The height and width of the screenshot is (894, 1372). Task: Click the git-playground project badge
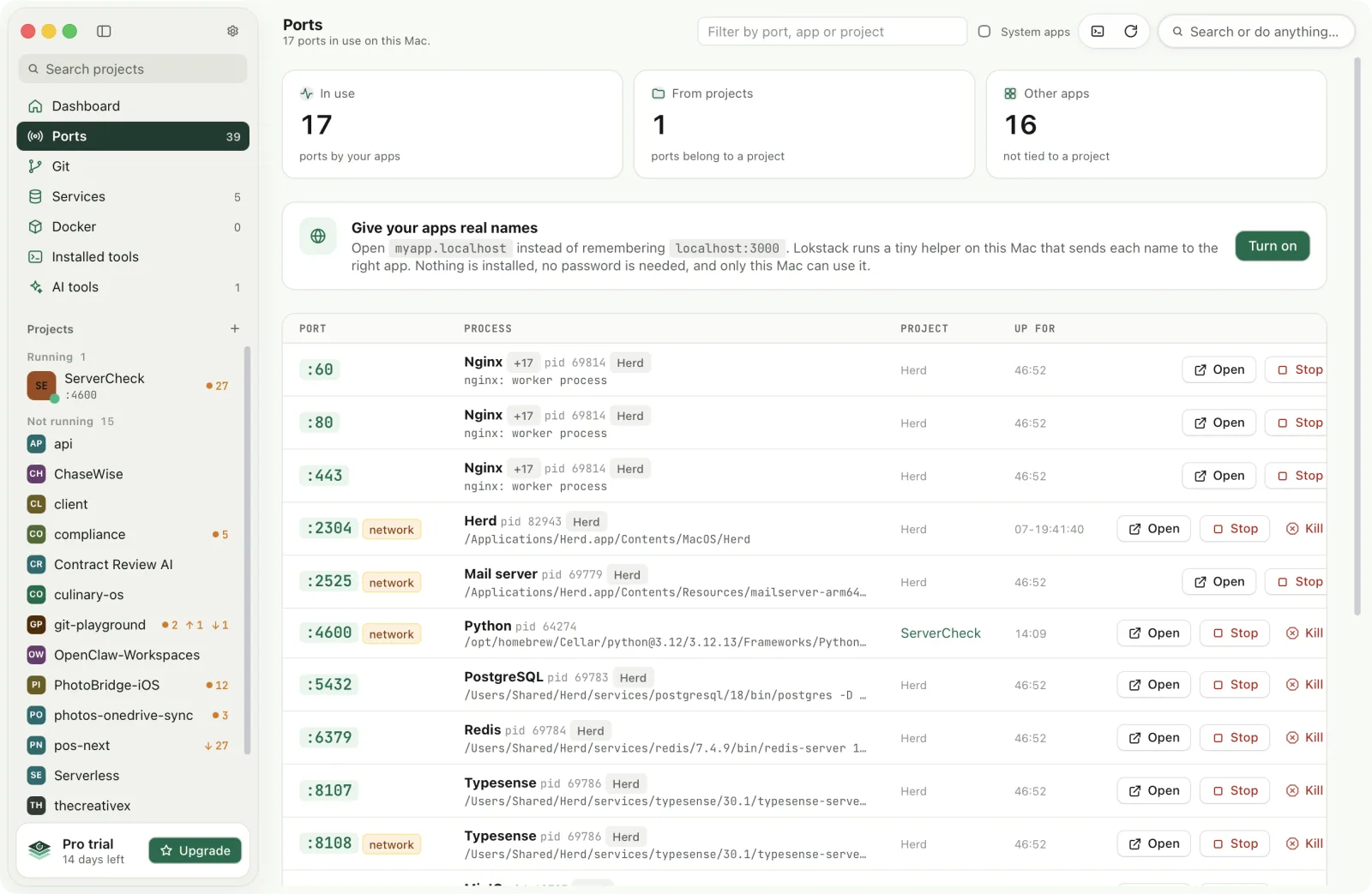click(x=36, y=625)
